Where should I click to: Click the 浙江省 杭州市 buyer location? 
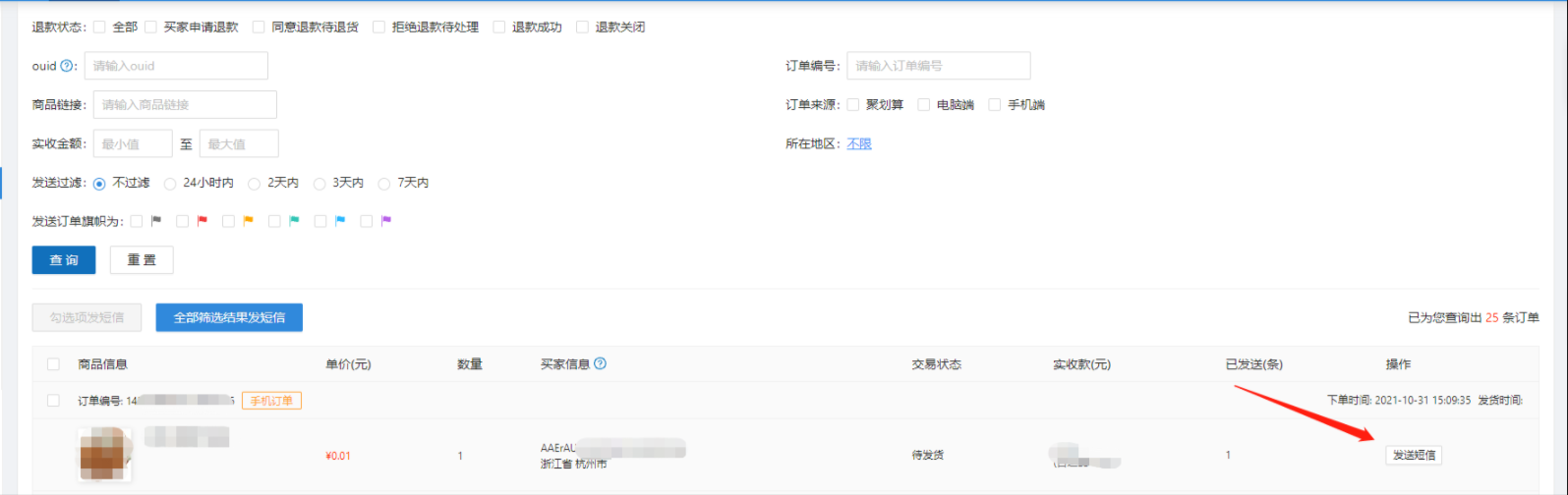573,464
